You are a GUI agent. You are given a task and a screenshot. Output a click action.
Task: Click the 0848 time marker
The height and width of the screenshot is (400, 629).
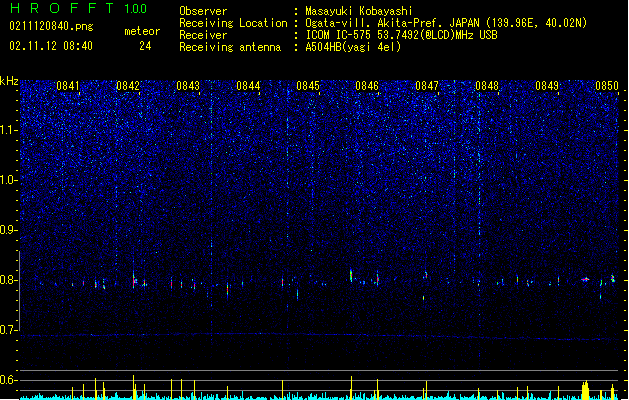click(487, 86)
